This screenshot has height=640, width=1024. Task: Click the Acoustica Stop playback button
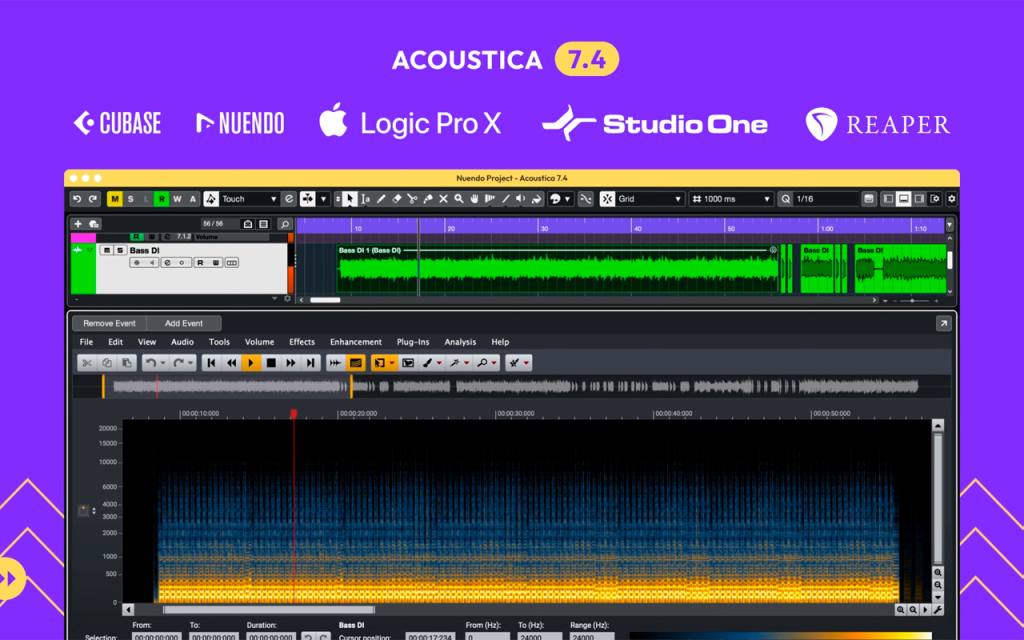coord(271,362)
